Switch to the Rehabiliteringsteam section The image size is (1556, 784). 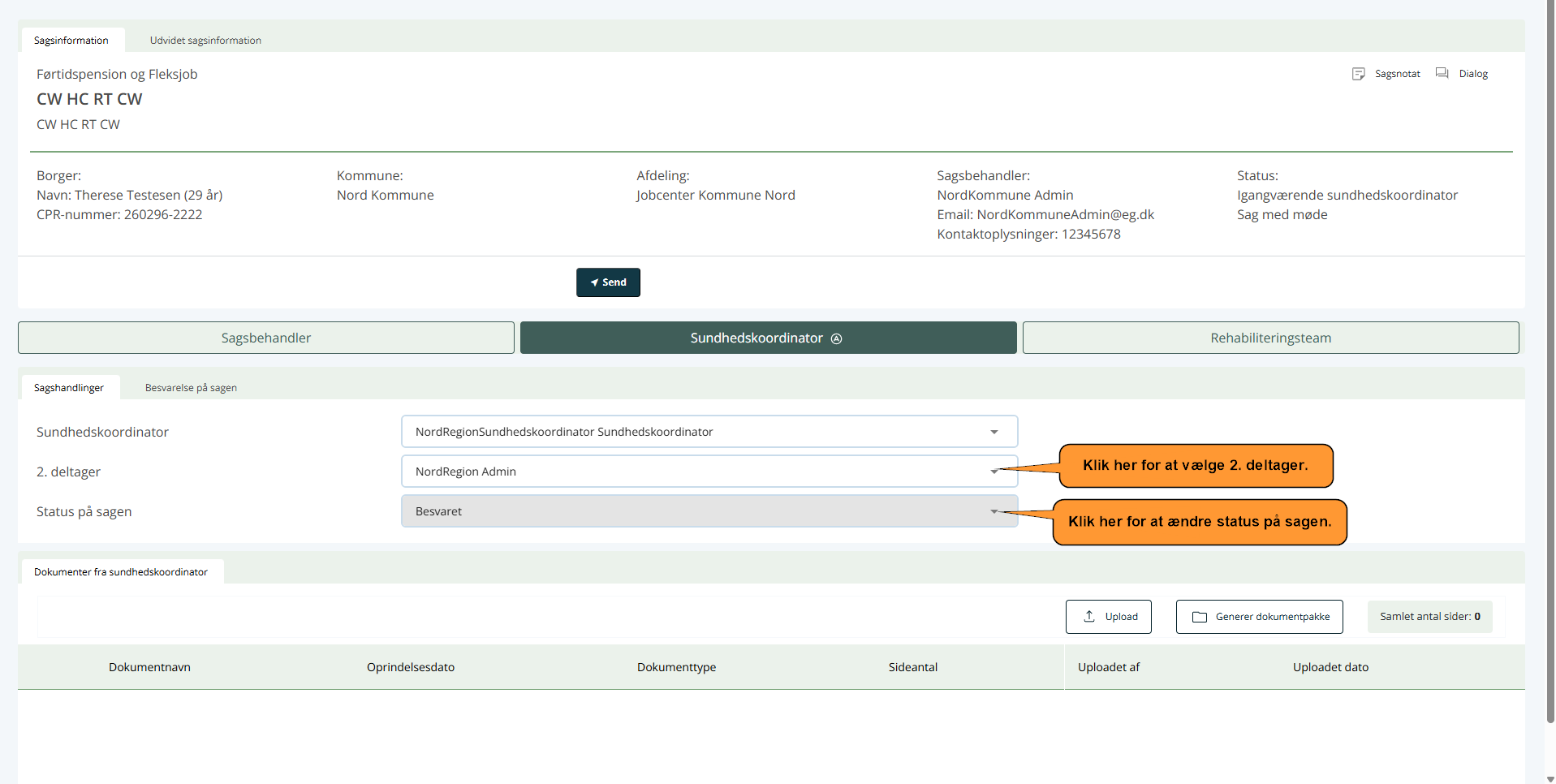pos(1270,338)
